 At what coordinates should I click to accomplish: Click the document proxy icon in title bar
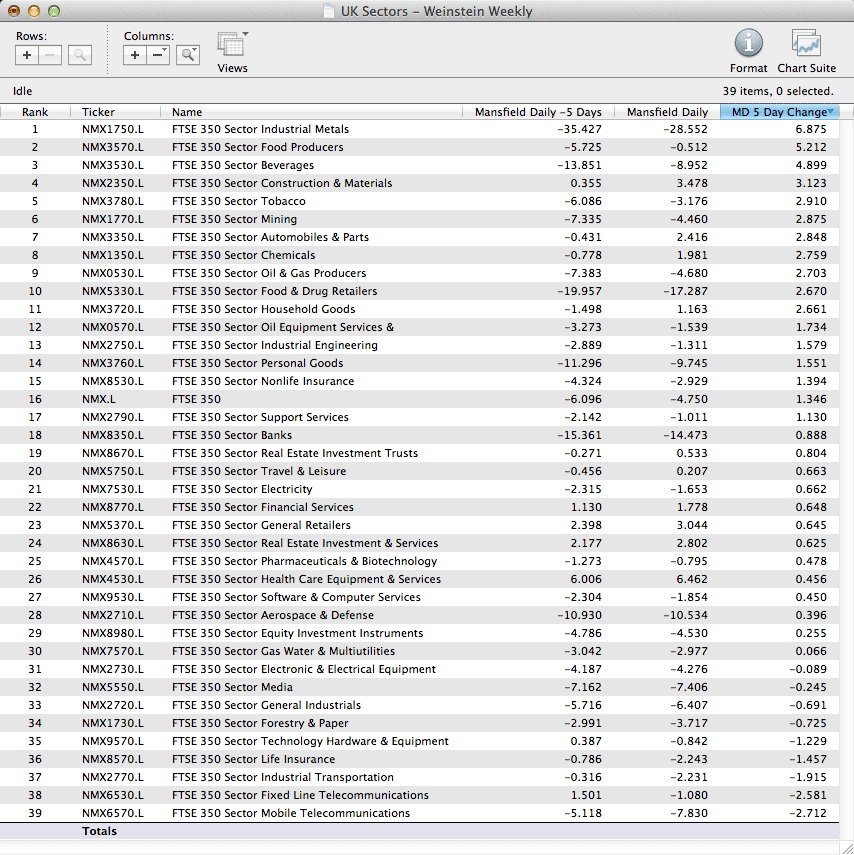328,12
